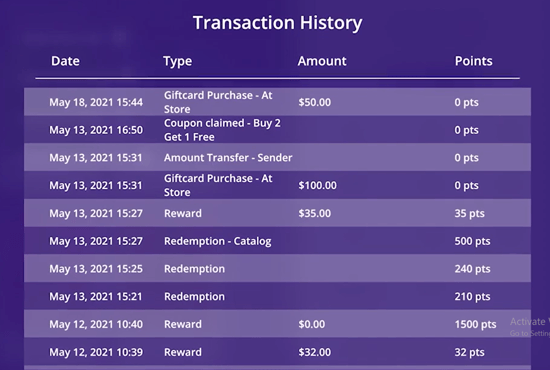Screen dimensions: 550x370
Task: Select the Redemption row at 15:25
Action: [277, 269]
